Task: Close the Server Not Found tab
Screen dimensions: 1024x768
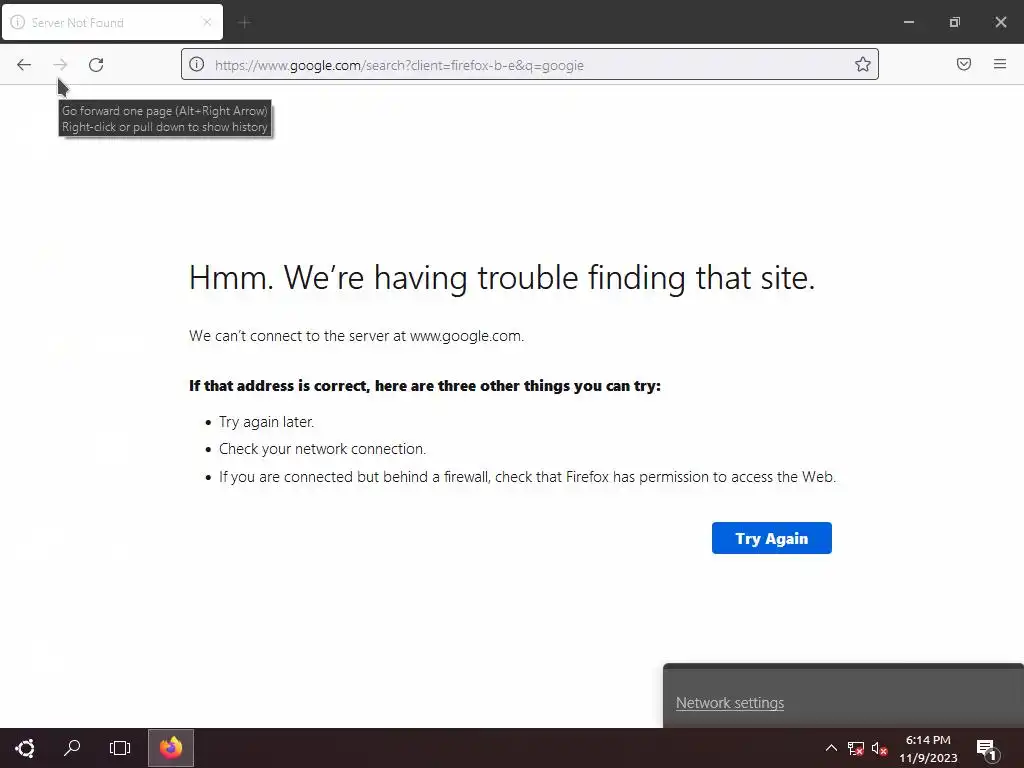Action: click(x=207, y=22)
